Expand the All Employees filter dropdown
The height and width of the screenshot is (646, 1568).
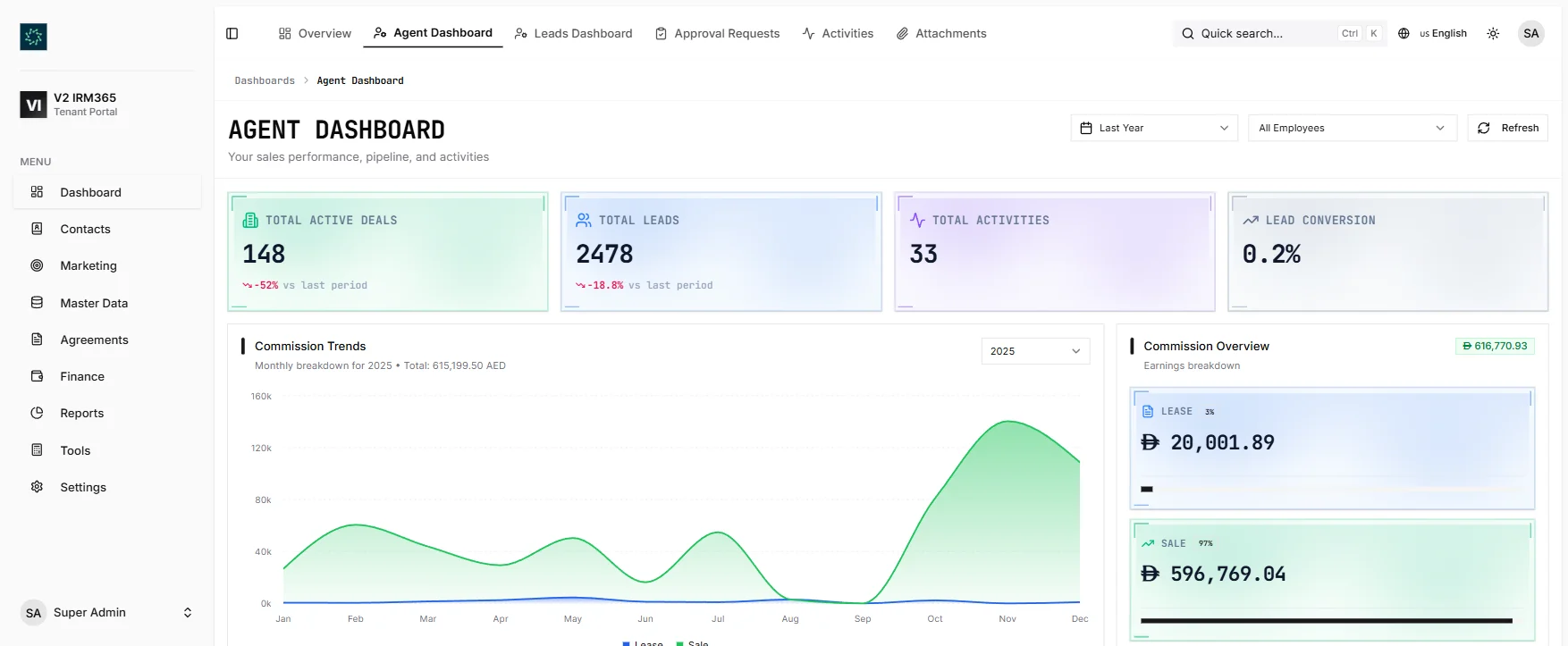[1351, 128]
